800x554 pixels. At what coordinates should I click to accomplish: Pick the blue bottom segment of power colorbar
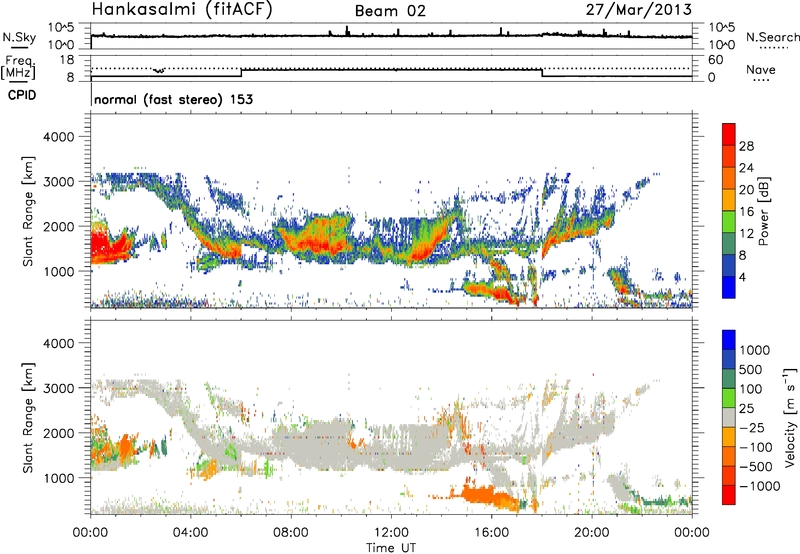tap(729, 287)
